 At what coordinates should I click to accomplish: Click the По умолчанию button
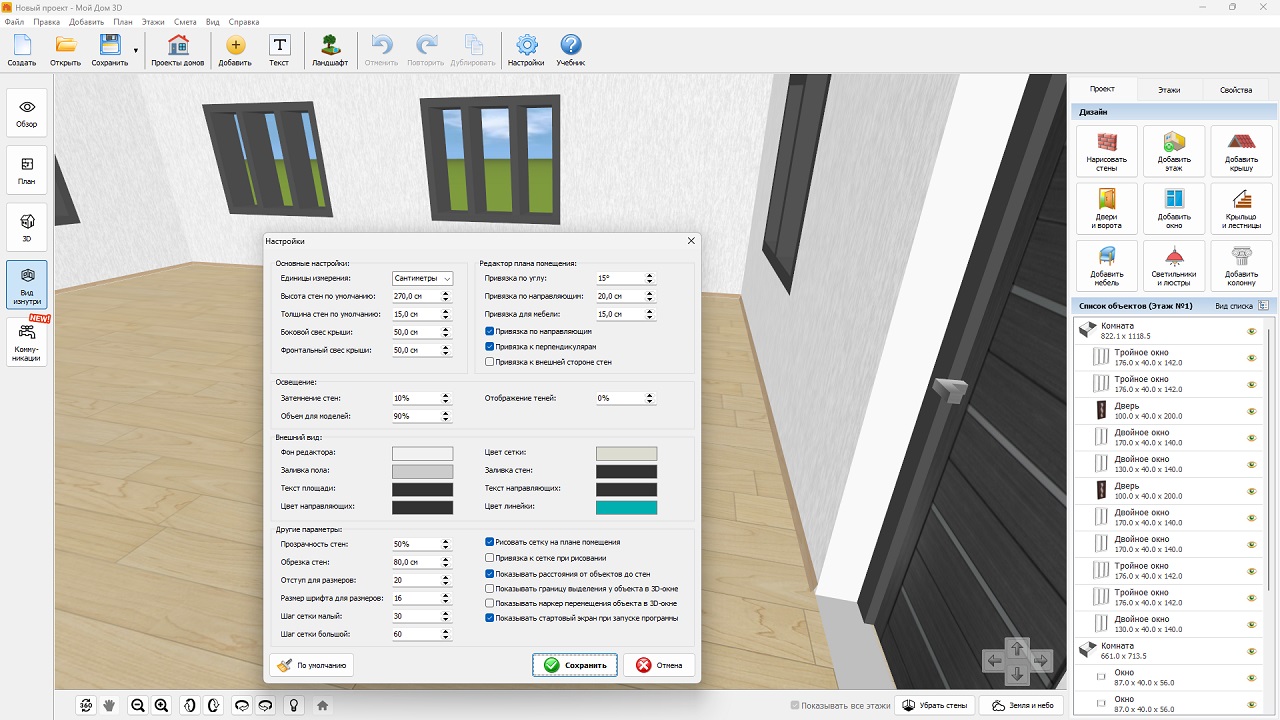coord(311,665)
